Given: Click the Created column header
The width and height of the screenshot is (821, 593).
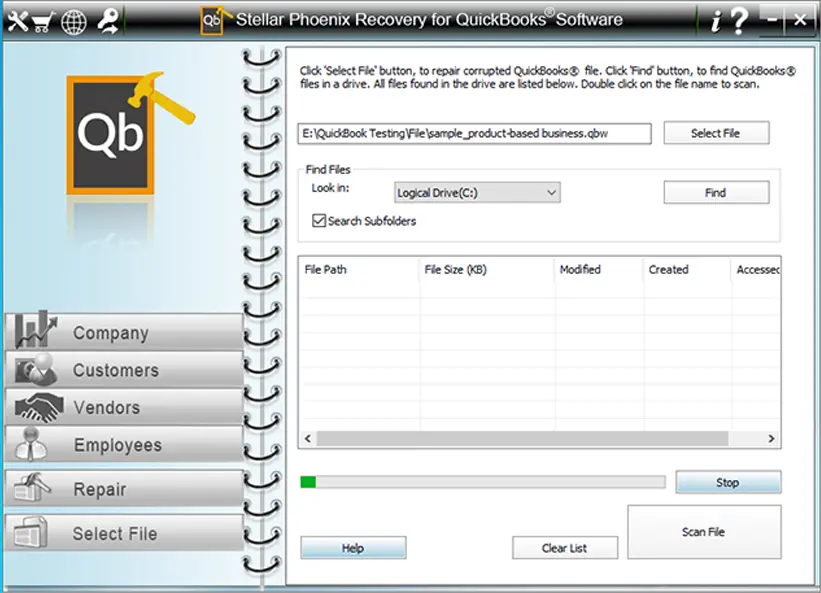Looking at the screenshot, I should (686, 270).
